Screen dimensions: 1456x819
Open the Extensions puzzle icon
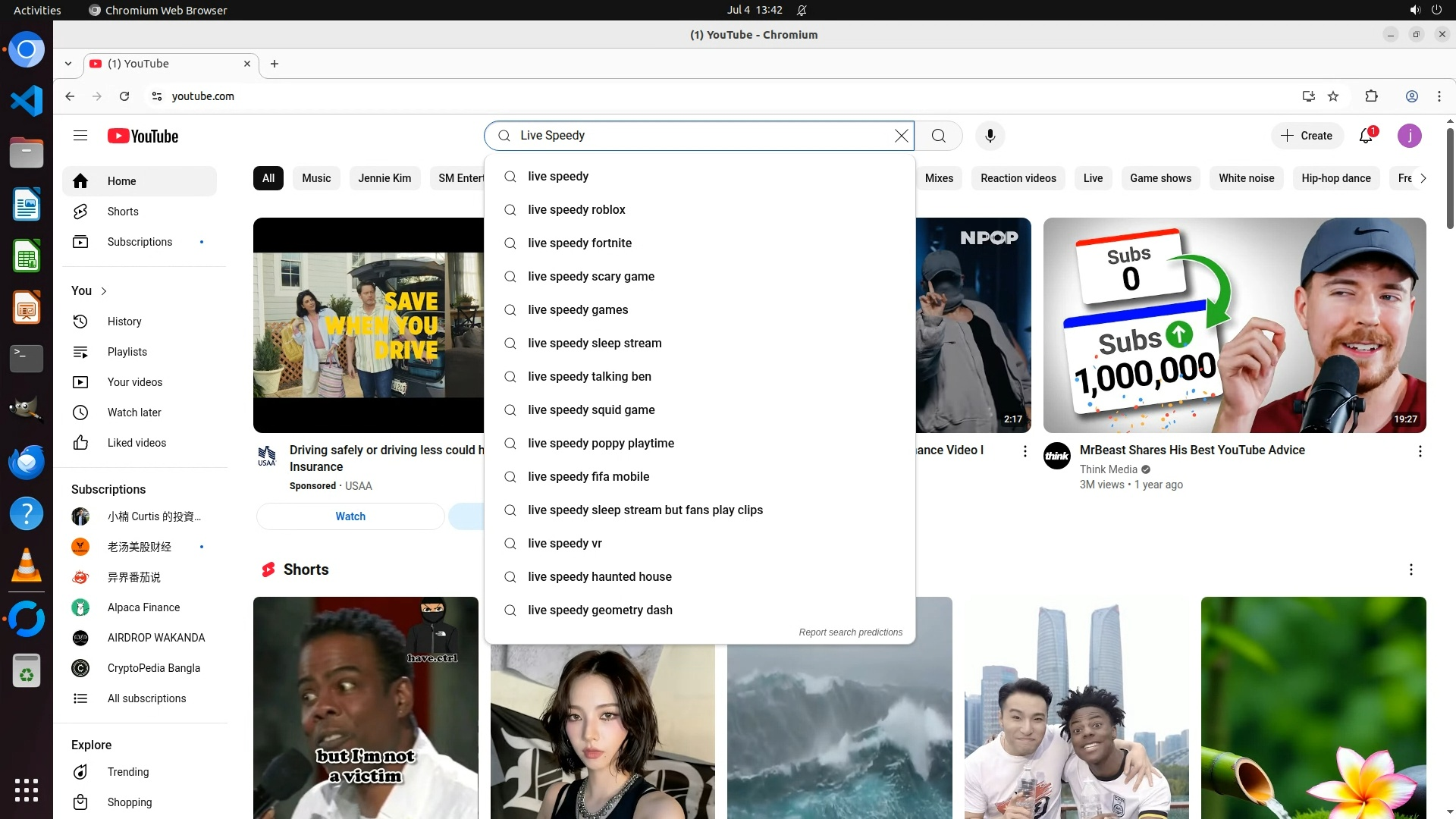1371,96
